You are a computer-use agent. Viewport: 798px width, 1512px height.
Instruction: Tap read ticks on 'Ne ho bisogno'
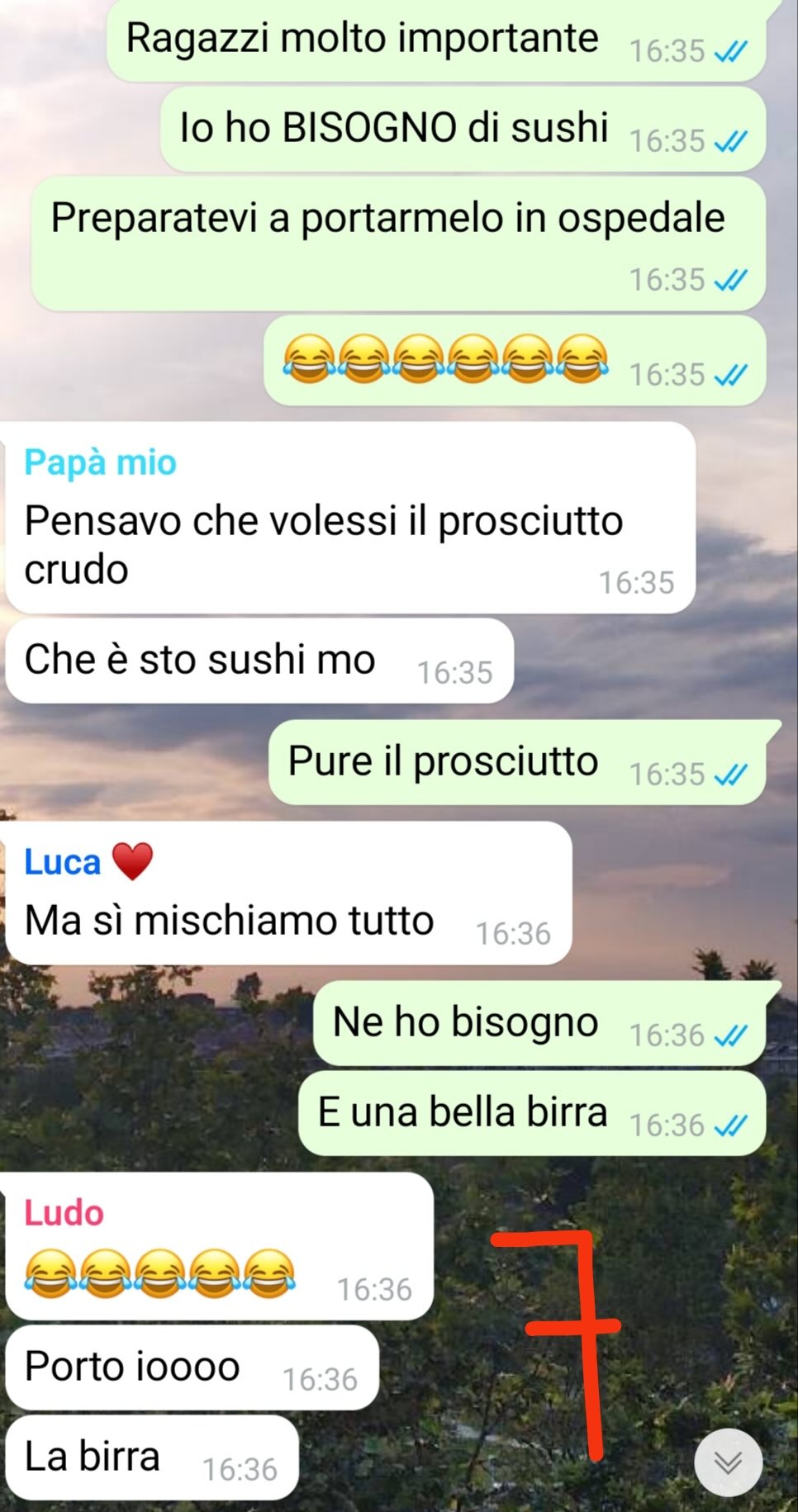tap(730, 1036)
